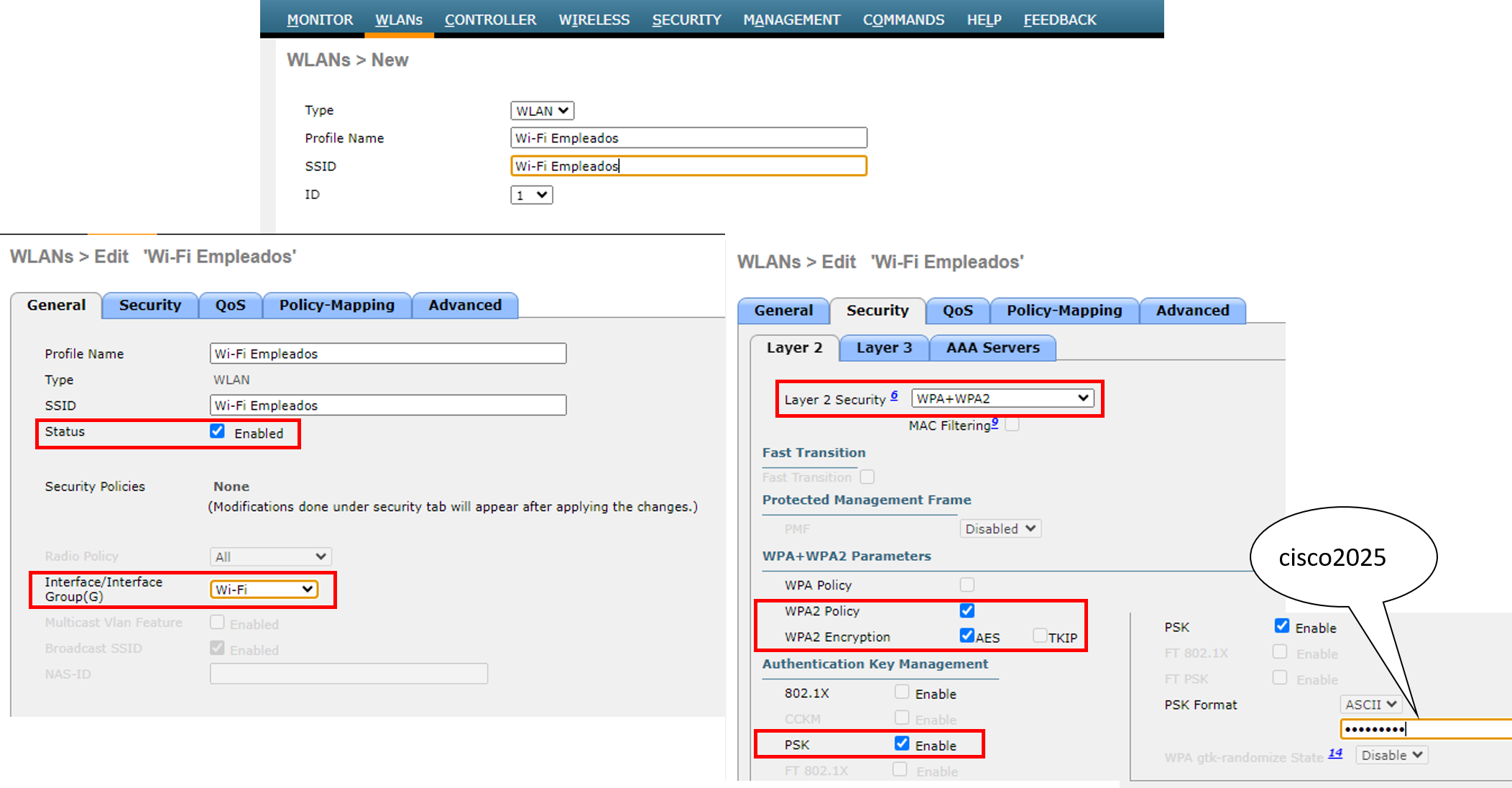Click the gtk-randomize footnote 14 link

pyautogui.click(x=1335, y=753)
